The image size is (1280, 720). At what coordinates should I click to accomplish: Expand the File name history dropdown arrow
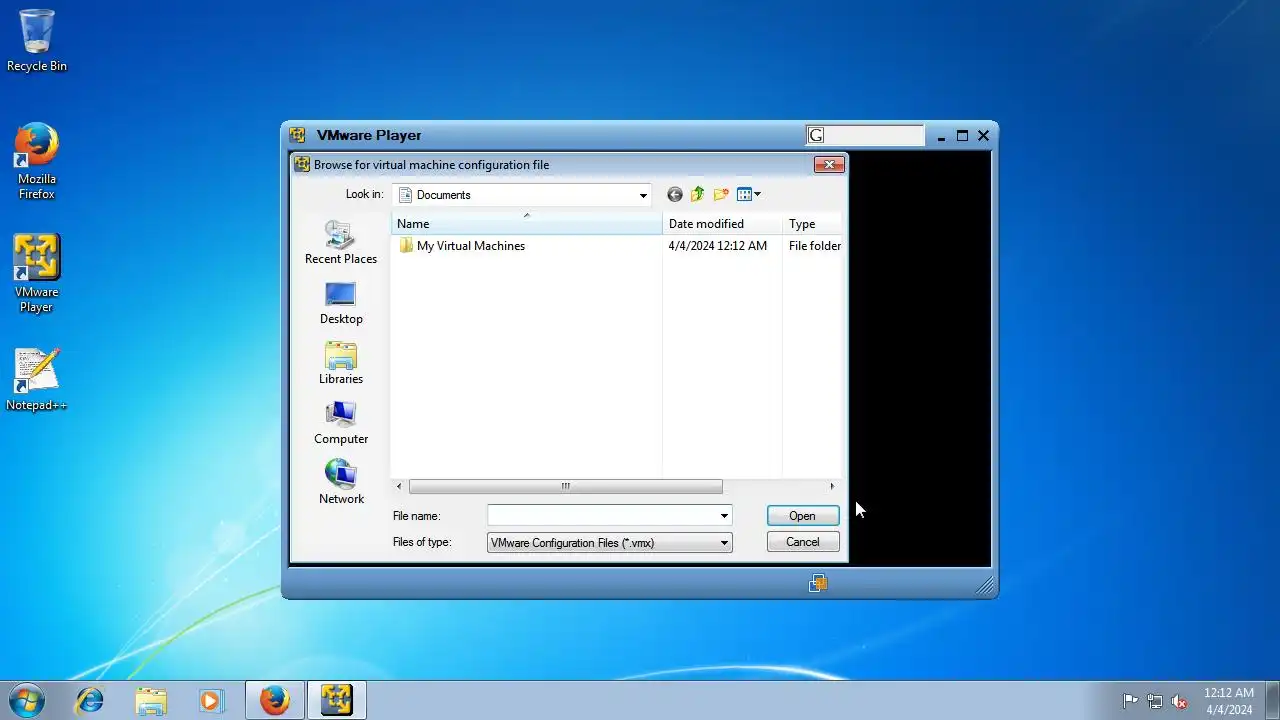[x=724, y=516]
